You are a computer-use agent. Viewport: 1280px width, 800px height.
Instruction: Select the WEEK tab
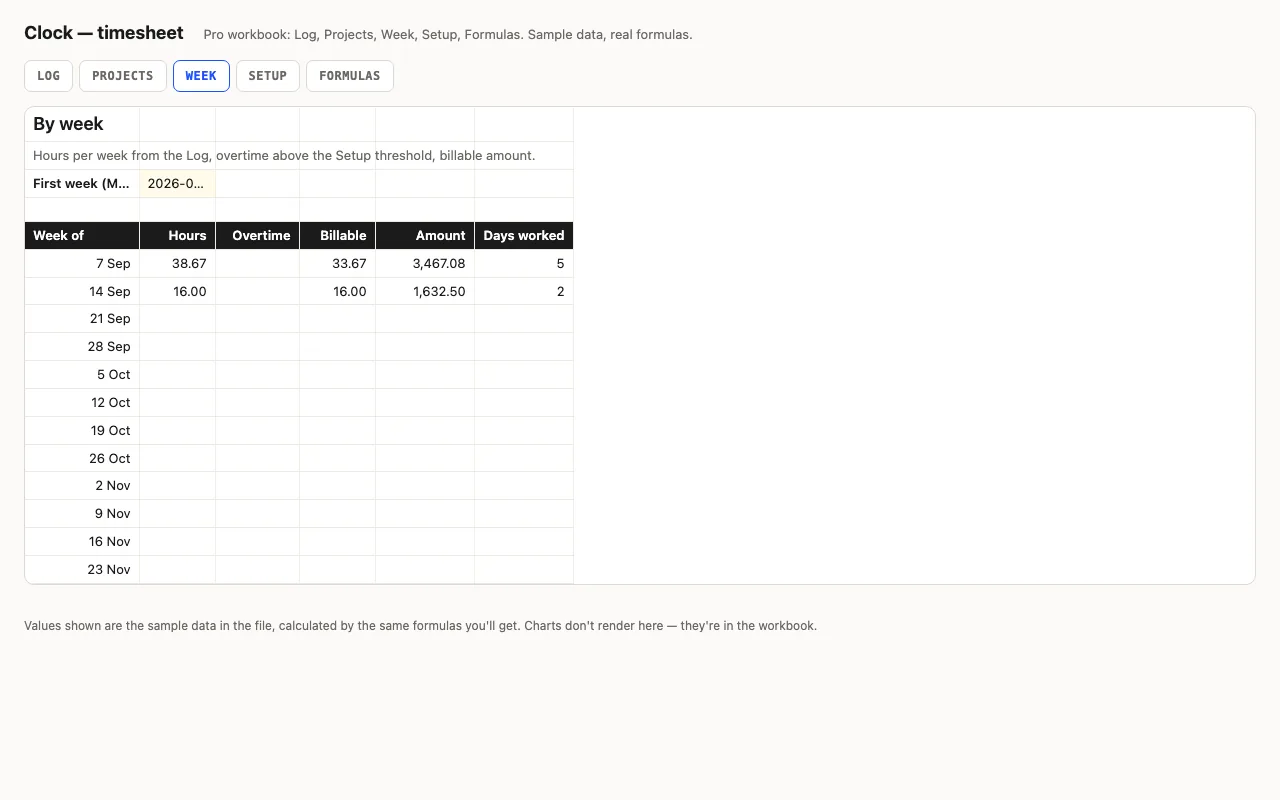pyautogui.click(x=201, y=76)
